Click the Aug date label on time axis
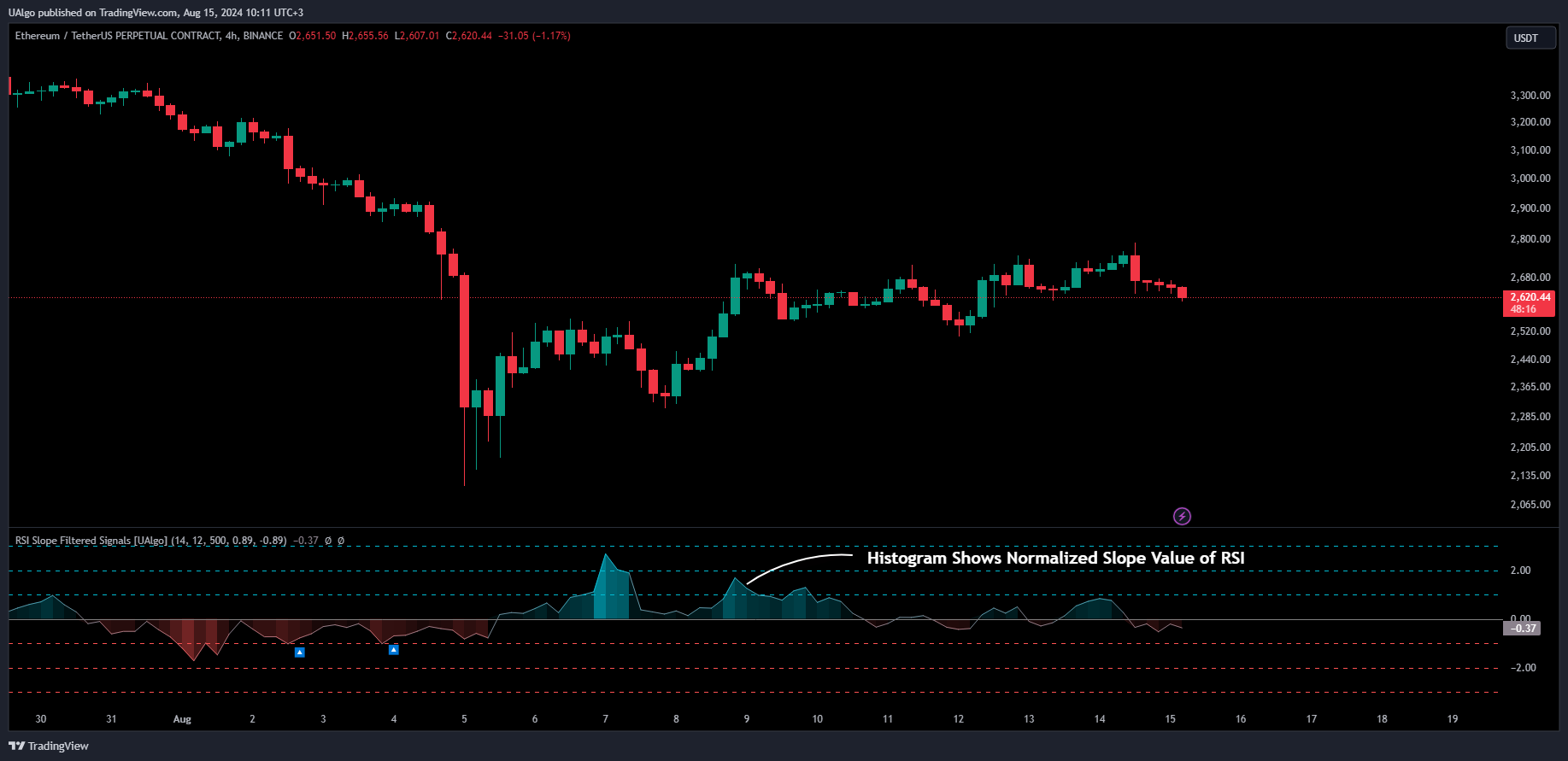Viewport: 1568px width, 761px height. coord(182,719)
